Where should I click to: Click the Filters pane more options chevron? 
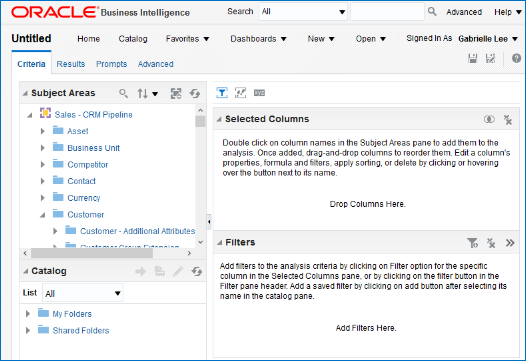(510, 243)
